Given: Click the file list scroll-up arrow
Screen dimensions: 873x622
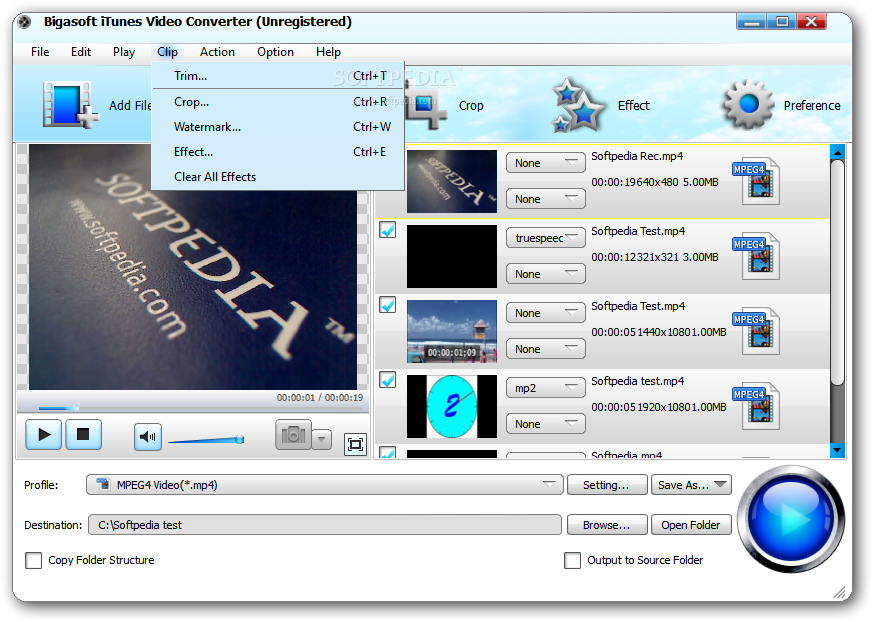Looking at the screenshot, I should (x=837, y=152).
